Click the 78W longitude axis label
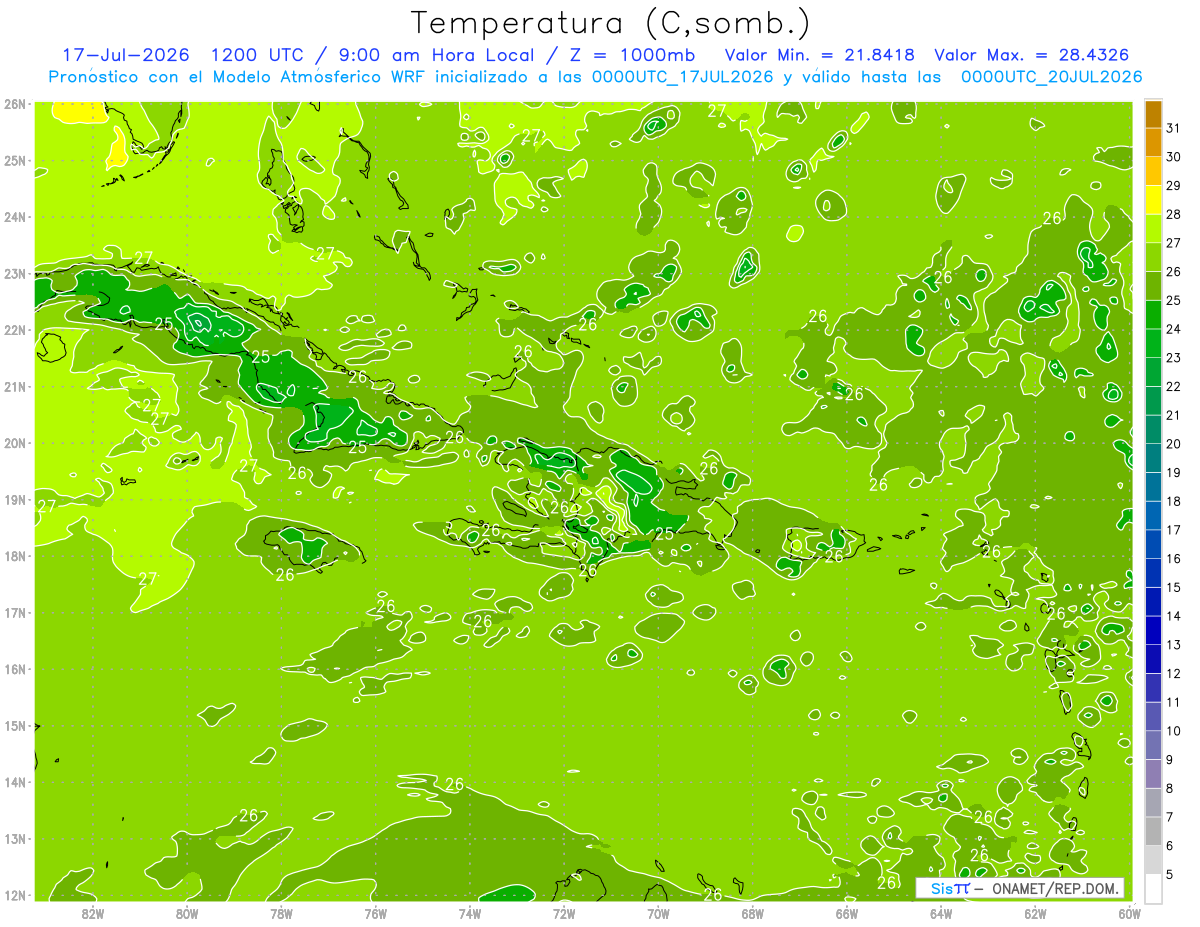Screen dimensions: 1200x927 [281, 913]
